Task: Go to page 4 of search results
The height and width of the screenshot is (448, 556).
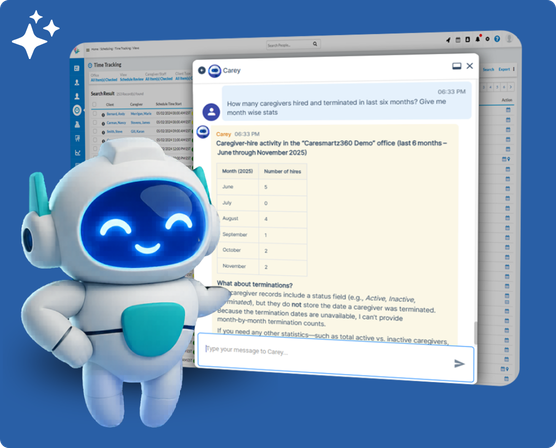Action: click(491, 87)
